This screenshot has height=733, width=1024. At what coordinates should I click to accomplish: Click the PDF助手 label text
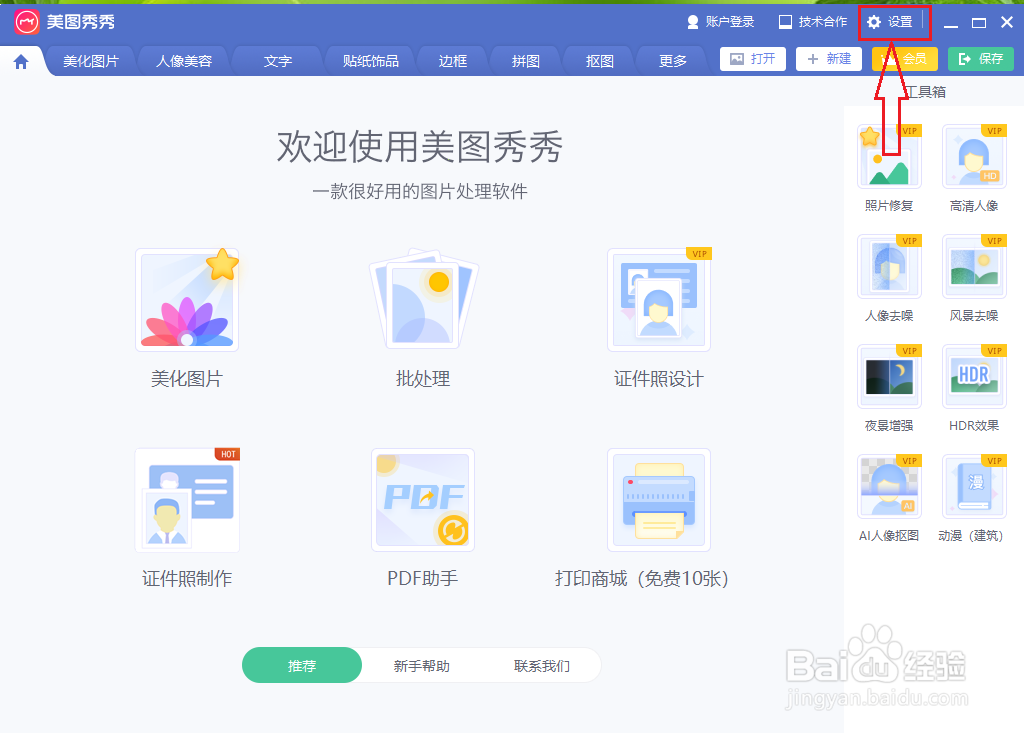click(423, 579)
